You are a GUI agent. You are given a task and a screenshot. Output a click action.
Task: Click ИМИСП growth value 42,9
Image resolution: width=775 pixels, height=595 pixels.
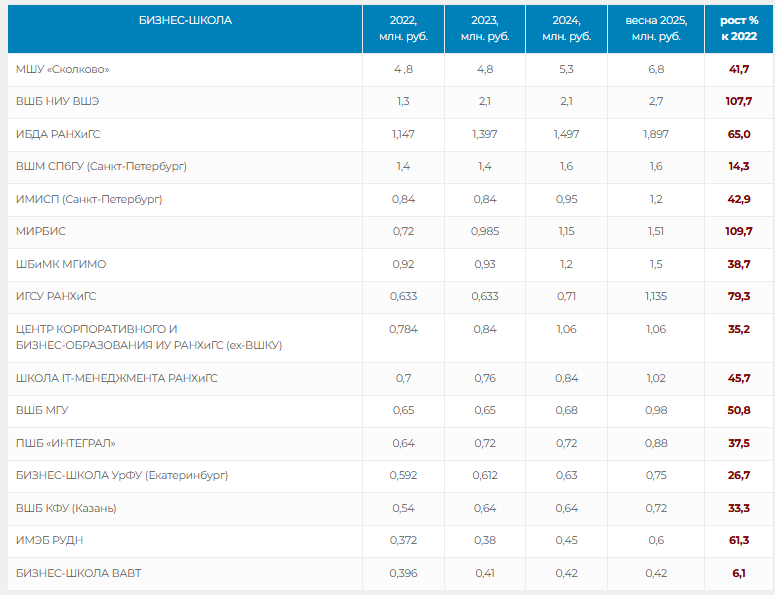pyautogui.click(x=739, y=199)
